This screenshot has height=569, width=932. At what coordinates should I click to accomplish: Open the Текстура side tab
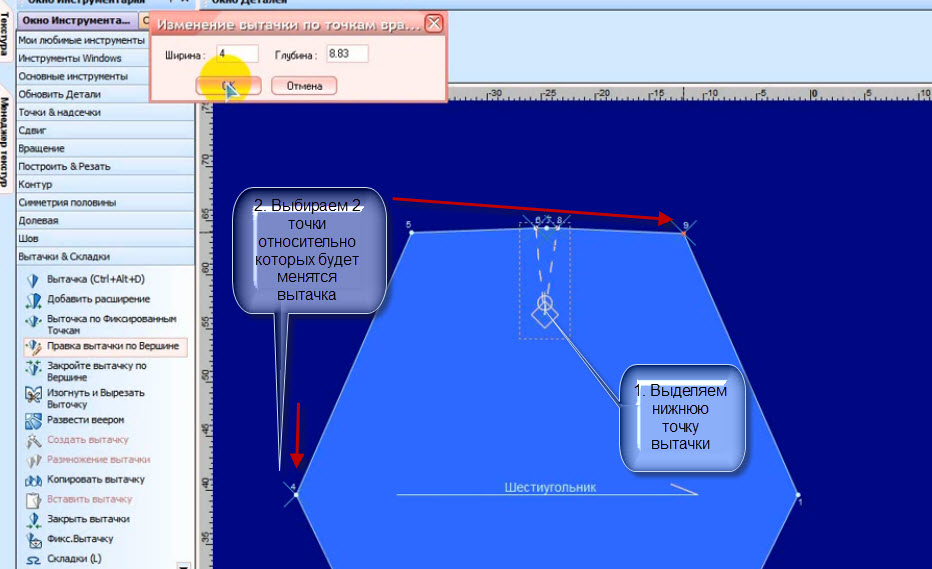click(x=4, y=33)
